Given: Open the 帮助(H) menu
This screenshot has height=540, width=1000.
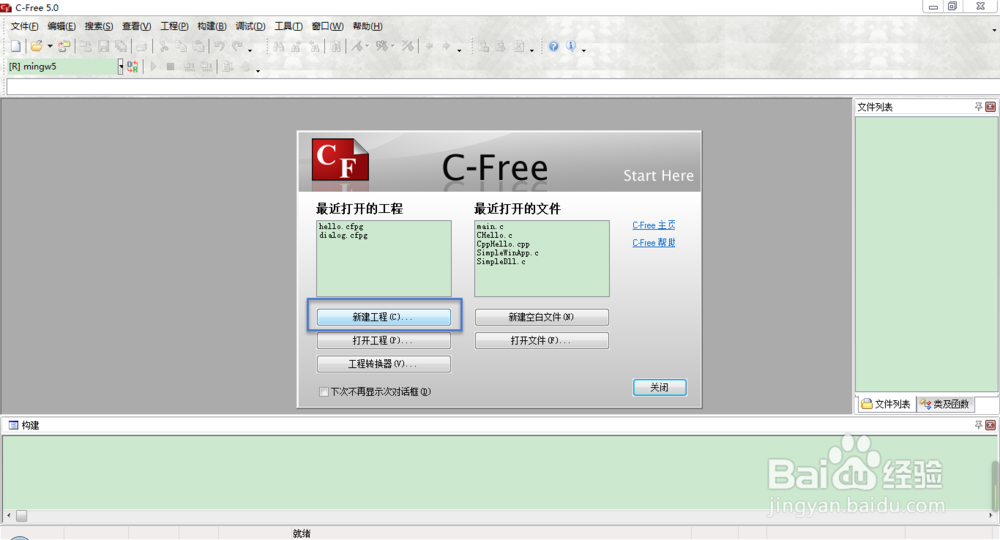Looking at the screenshot, I should [367, 26].
